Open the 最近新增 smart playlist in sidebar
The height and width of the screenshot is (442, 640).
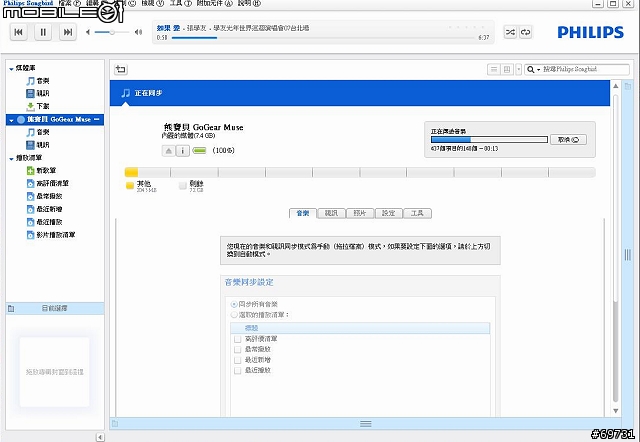pyautogui.click(x=44, y=209)
